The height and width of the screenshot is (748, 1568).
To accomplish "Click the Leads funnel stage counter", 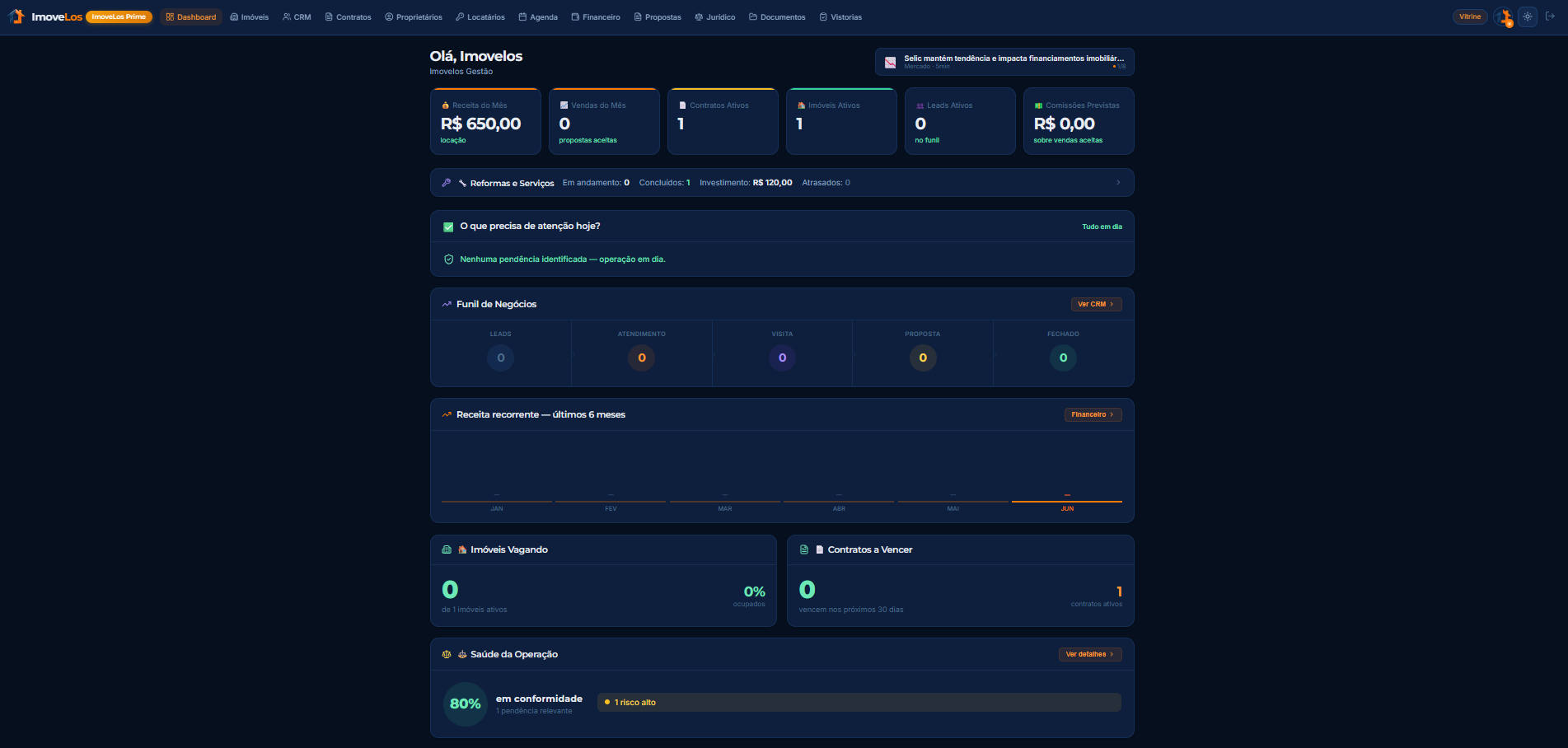I will pyautogui.click(x=500, y=358).
